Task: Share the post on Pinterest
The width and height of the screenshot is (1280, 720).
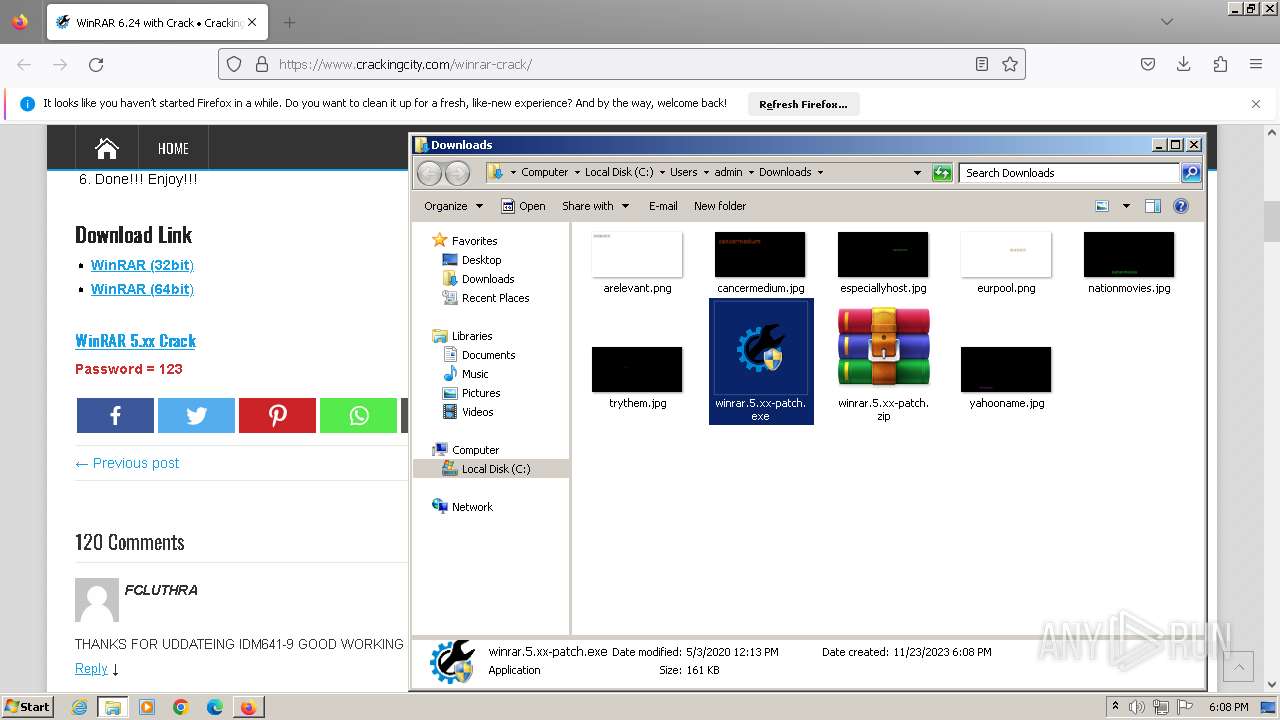Action: tap(277, 415)
